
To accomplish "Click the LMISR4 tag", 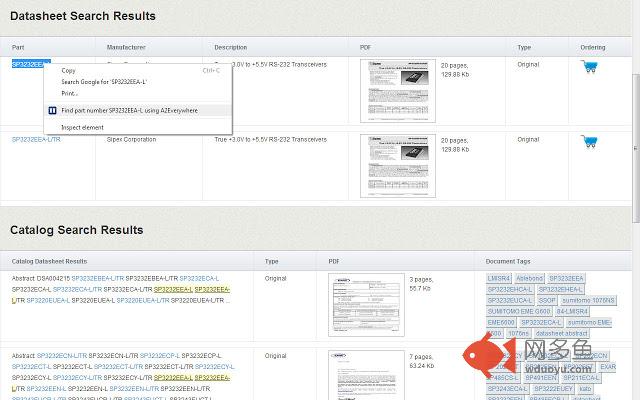I will point(499,278).
